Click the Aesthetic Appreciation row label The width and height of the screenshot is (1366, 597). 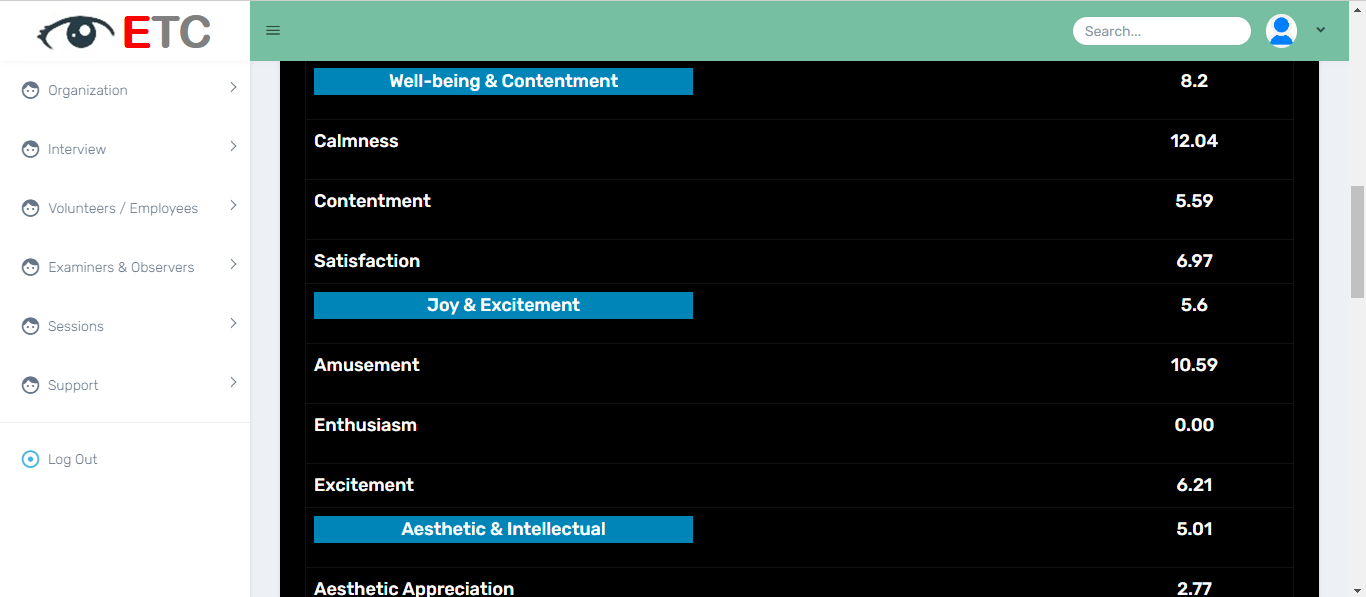pos(414,588)
